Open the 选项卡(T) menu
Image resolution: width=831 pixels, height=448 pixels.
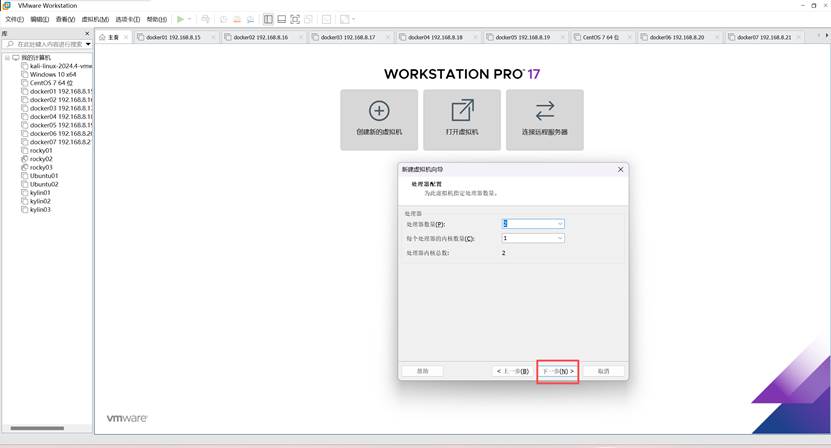tap(128, 19)
